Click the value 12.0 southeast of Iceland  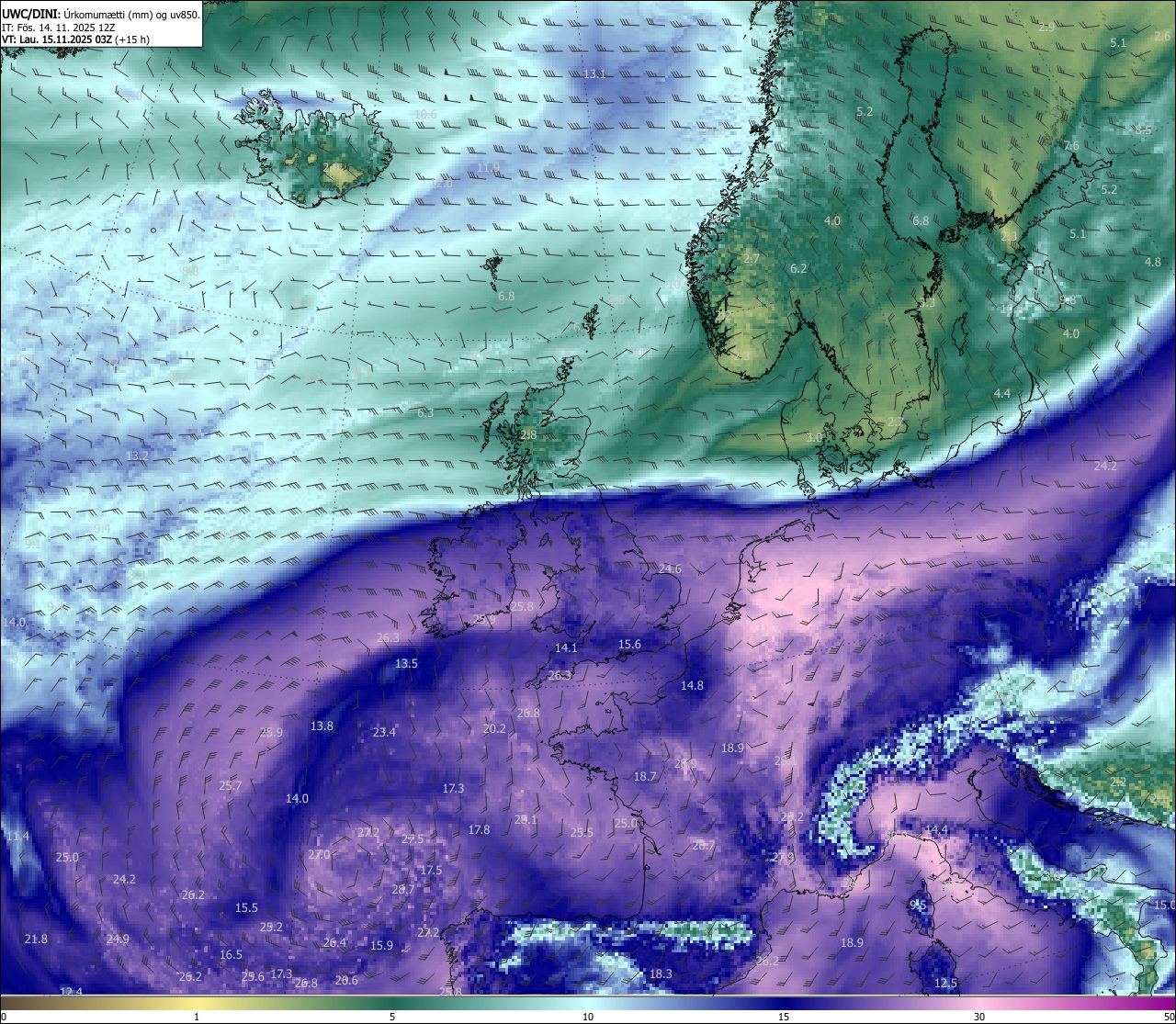pos(442,184)
